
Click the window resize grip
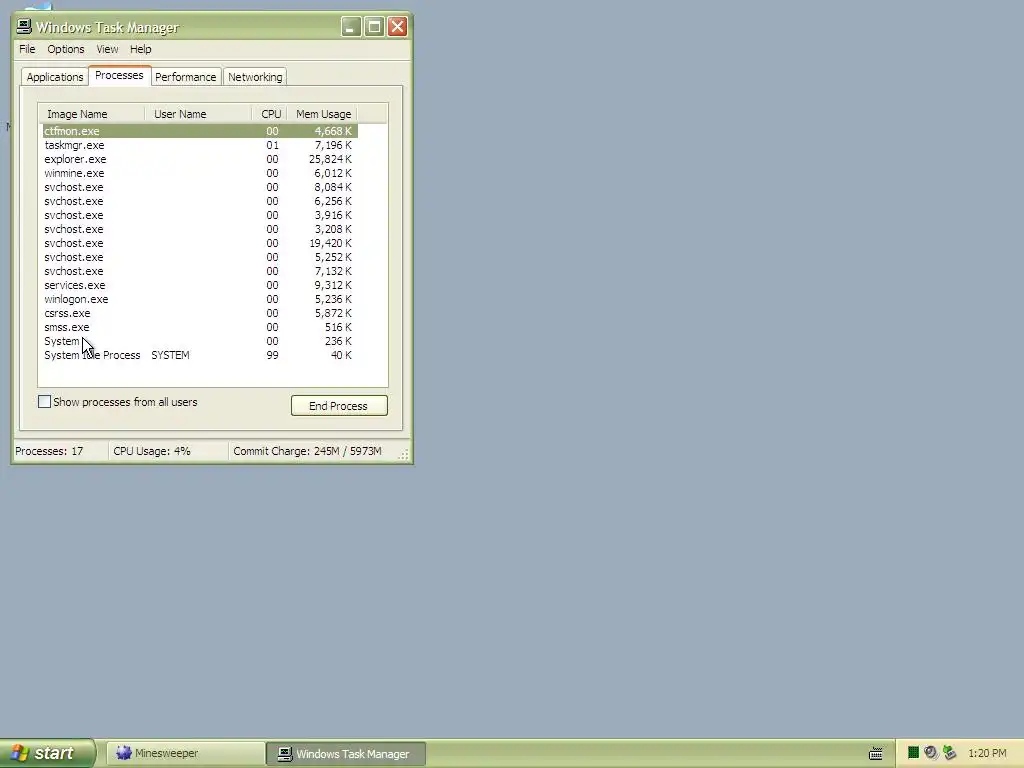(x=404, y=455)
